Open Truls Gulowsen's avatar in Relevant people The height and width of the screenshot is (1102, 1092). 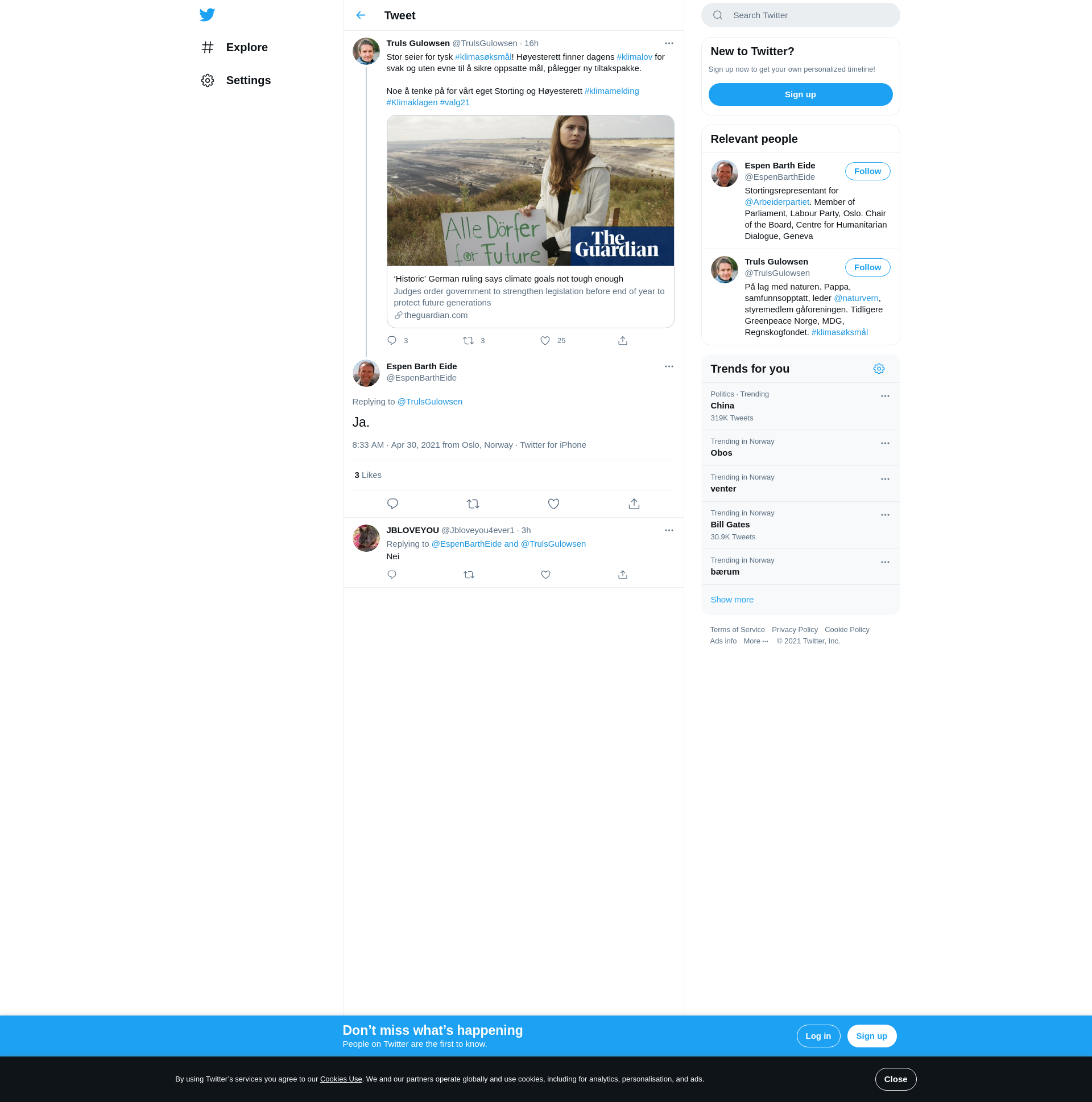[724, 270]
